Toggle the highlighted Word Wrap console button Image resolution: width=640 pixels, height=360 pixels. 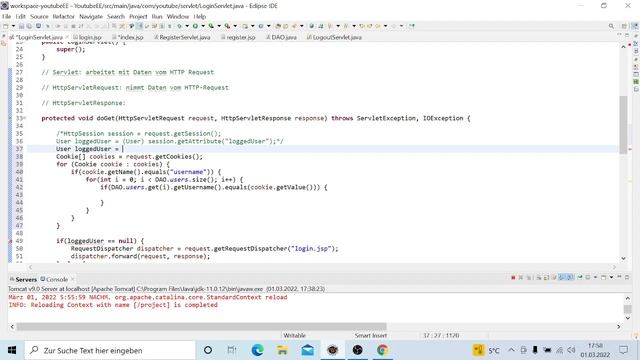pyautogui.click(x=562, y=278)
